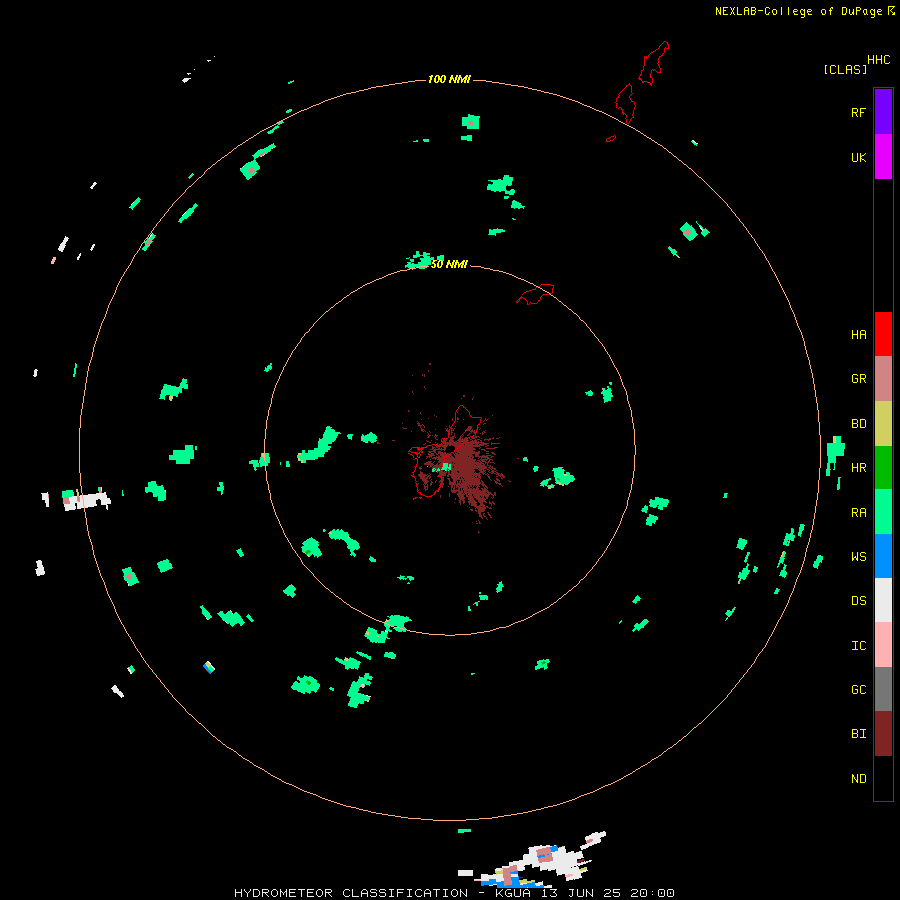
Task: Click the 50 NMI range ring label
Action: pyautogui.click(x=449, y=264)
